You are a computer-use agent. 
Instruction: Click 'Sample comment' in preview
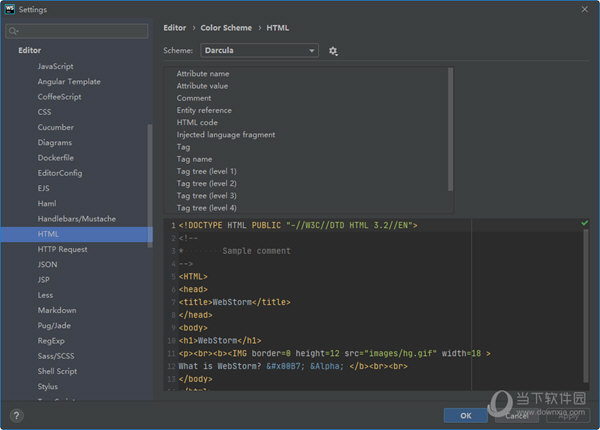(256, 251)
